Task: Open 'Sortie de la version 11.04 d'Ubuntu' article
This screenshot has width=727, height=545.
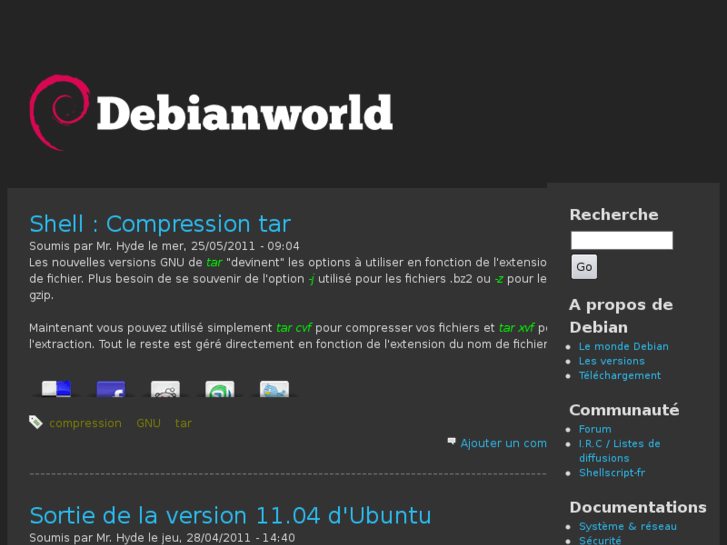Action: (230, 515)
